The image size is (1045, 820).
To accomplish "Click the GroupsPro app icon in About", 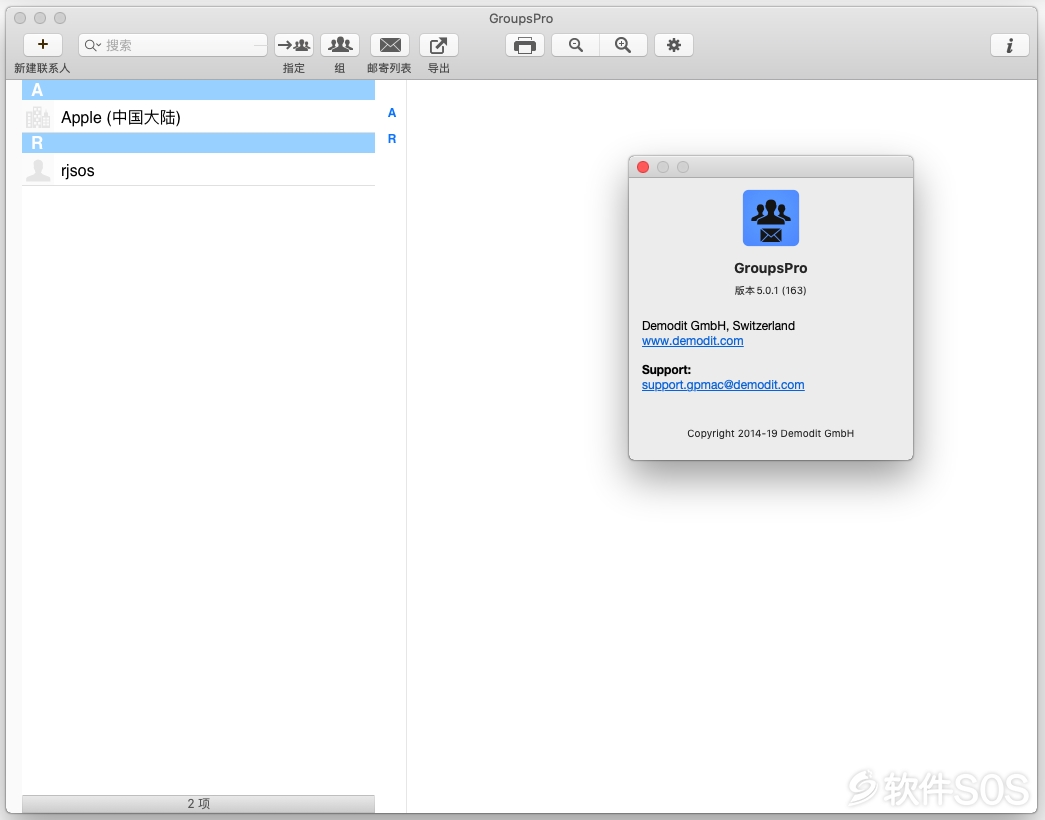I will [x=771, y=218].
